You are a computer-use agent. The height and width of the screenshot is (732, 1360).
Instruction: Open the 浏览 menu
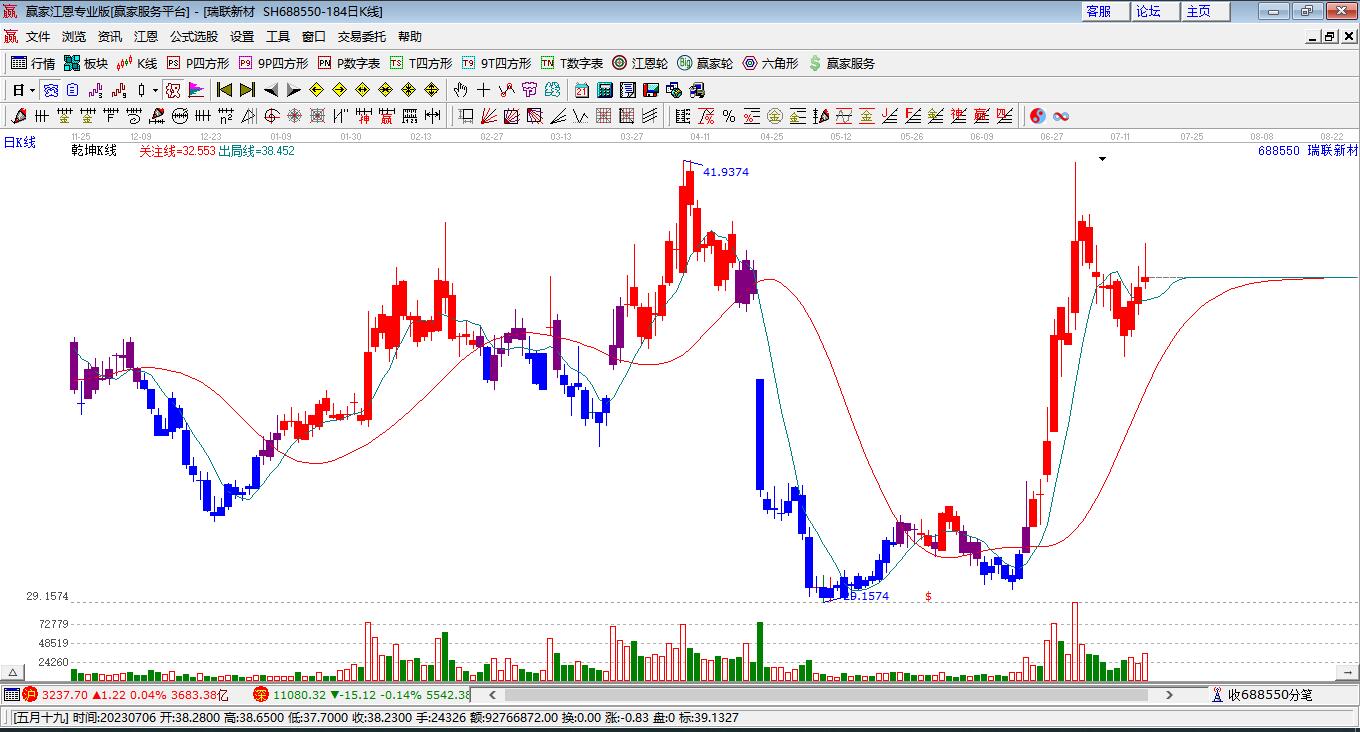point(74,37)
